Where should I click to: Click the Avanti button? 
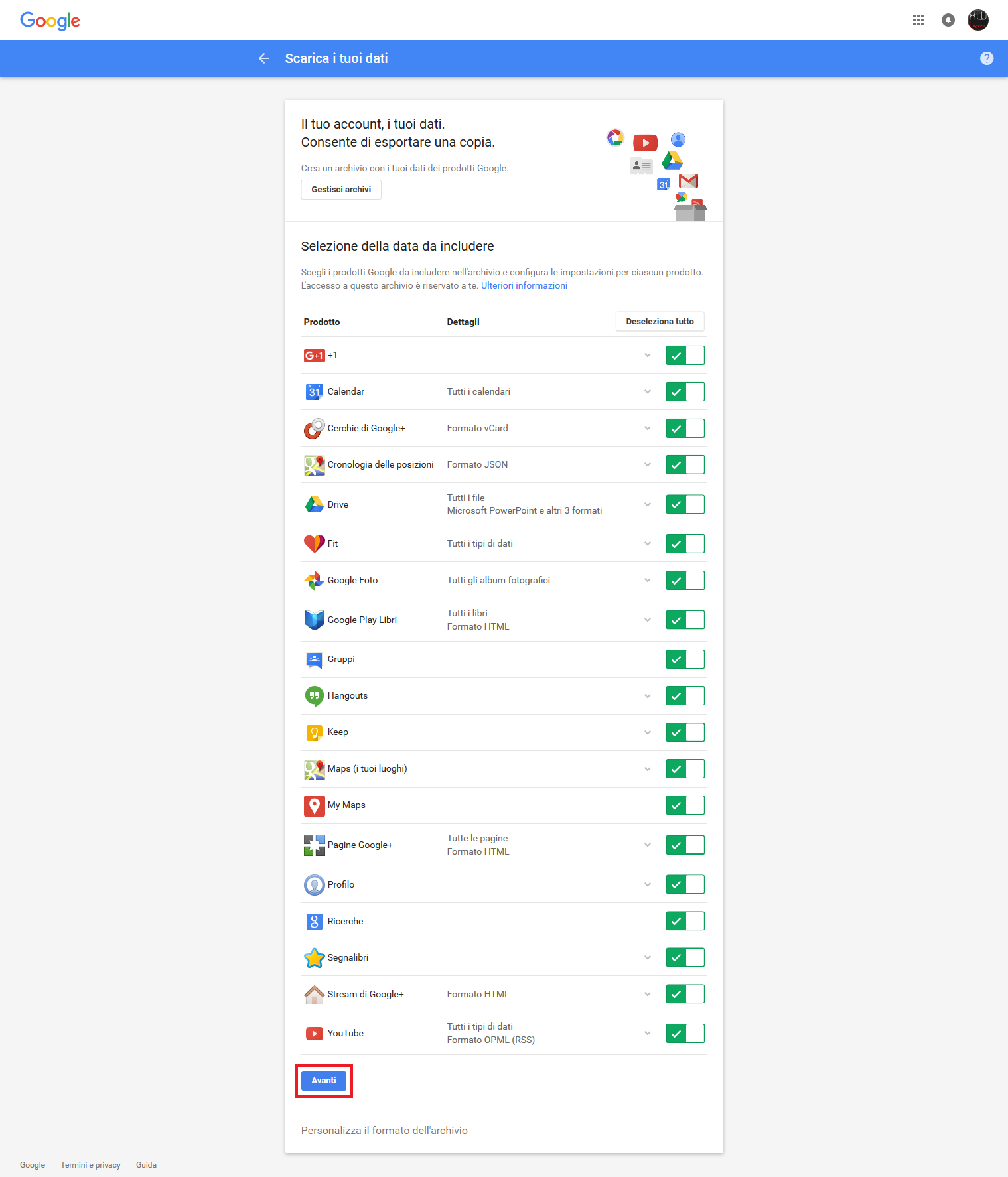(324, 1081)
